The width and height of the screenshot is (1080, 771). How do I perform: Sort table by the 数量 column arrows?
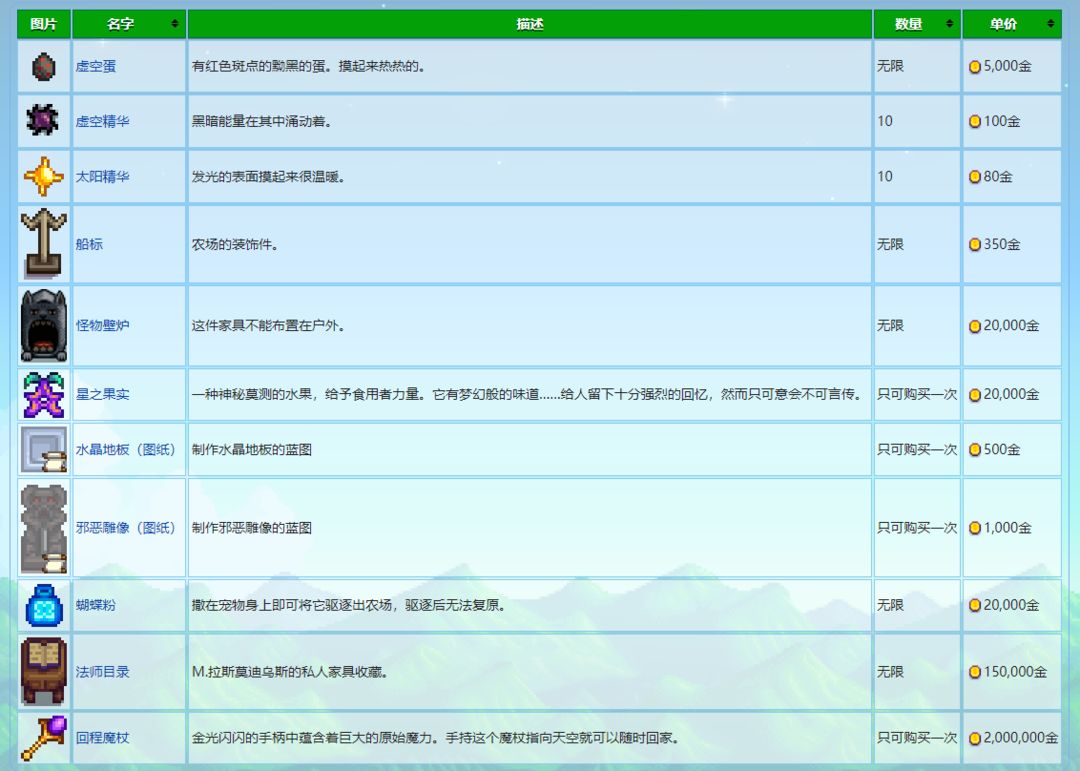949,23
